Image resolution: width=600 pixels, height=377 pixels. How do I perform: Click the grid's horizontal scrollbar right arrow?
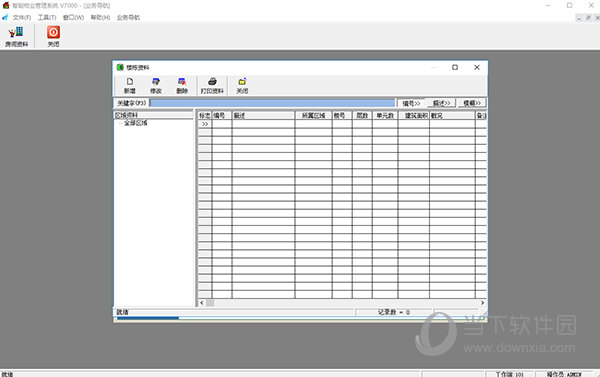click(x=483, y=303)
